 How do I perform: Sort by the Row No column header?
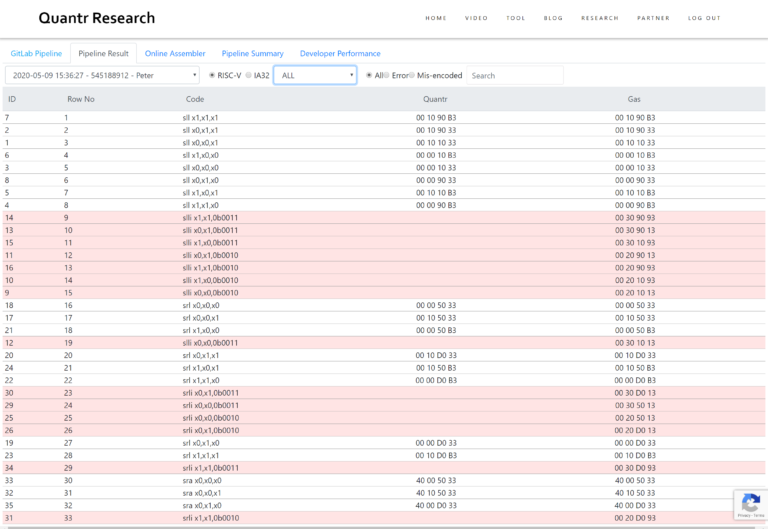[x=81, y=99]
